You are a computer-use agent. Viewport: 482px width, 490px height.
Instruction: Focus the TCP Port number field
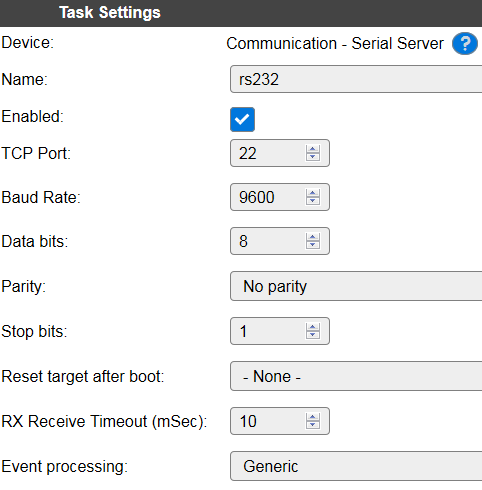[x=267, y=153]
